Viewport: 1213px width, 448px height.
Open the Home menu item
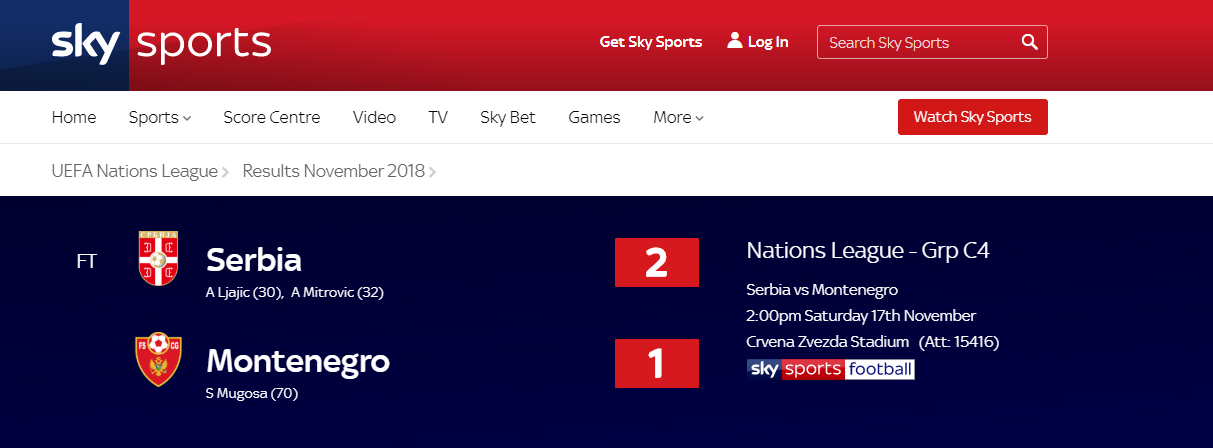(x=74, y=117)
